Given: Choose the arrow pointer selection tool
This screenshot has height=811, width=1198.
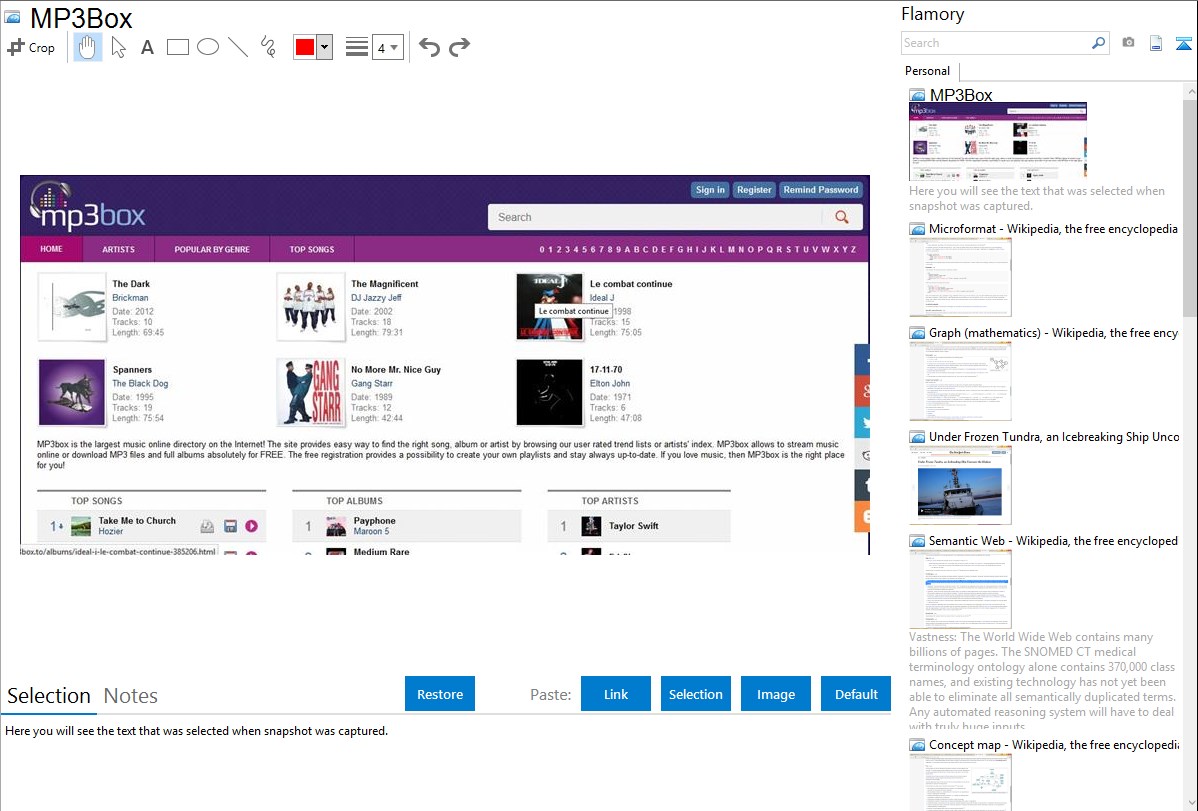Looking at the screenshot, I should [x=118, y=47].
